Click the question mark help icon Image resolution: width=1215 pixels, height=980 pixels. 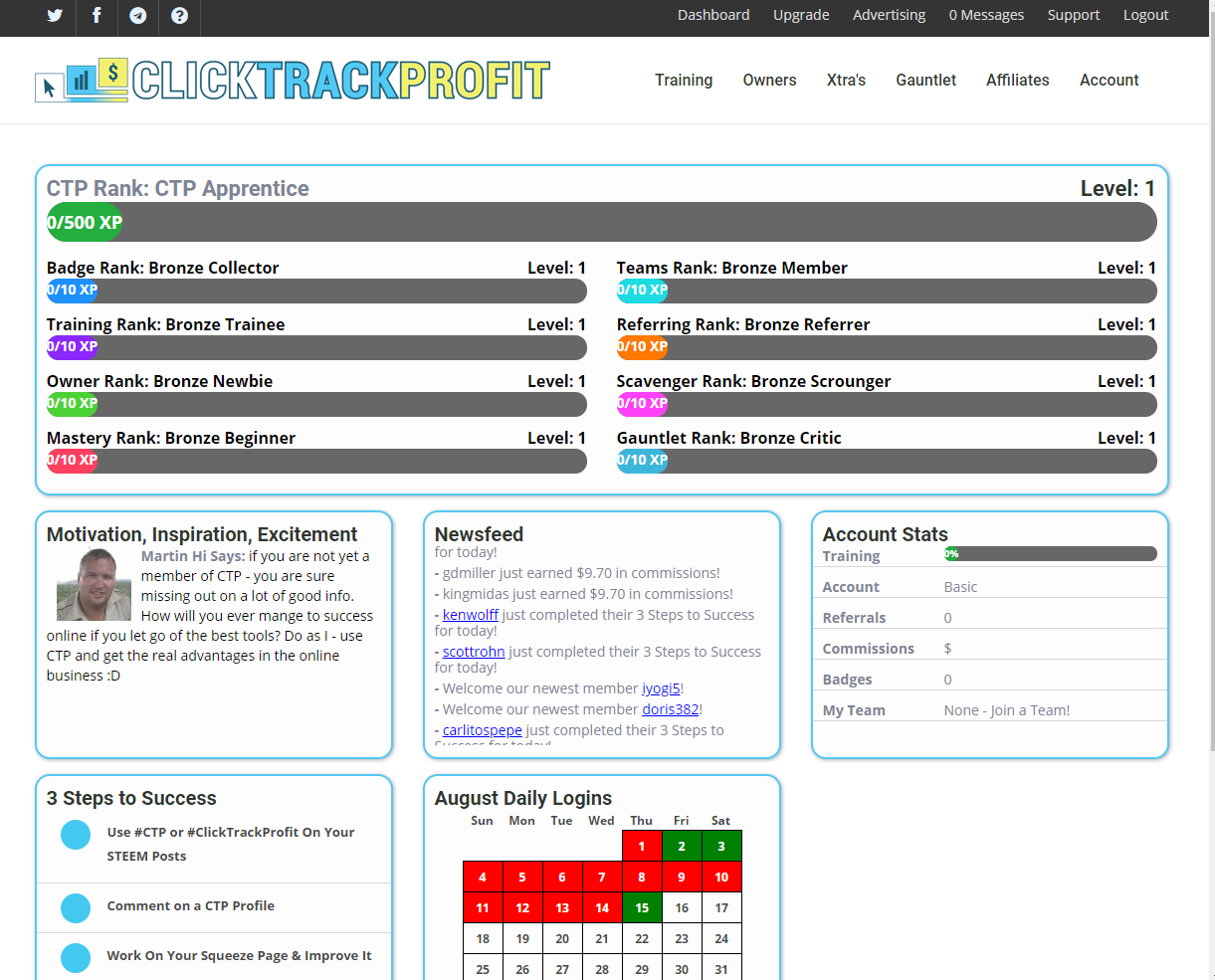pos(179,15)
